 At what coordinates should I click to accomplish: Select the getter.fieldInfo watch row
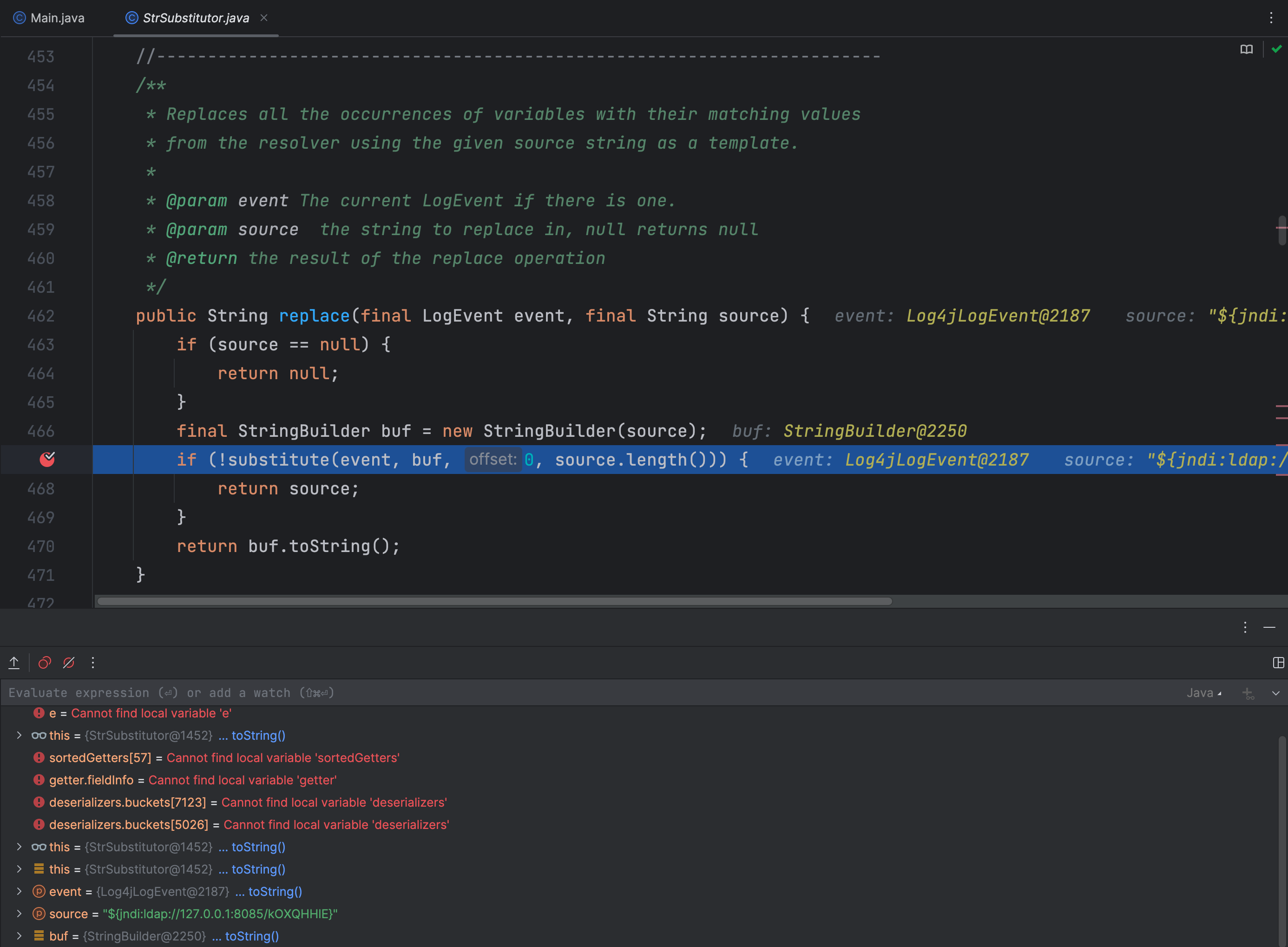[639, 780]
